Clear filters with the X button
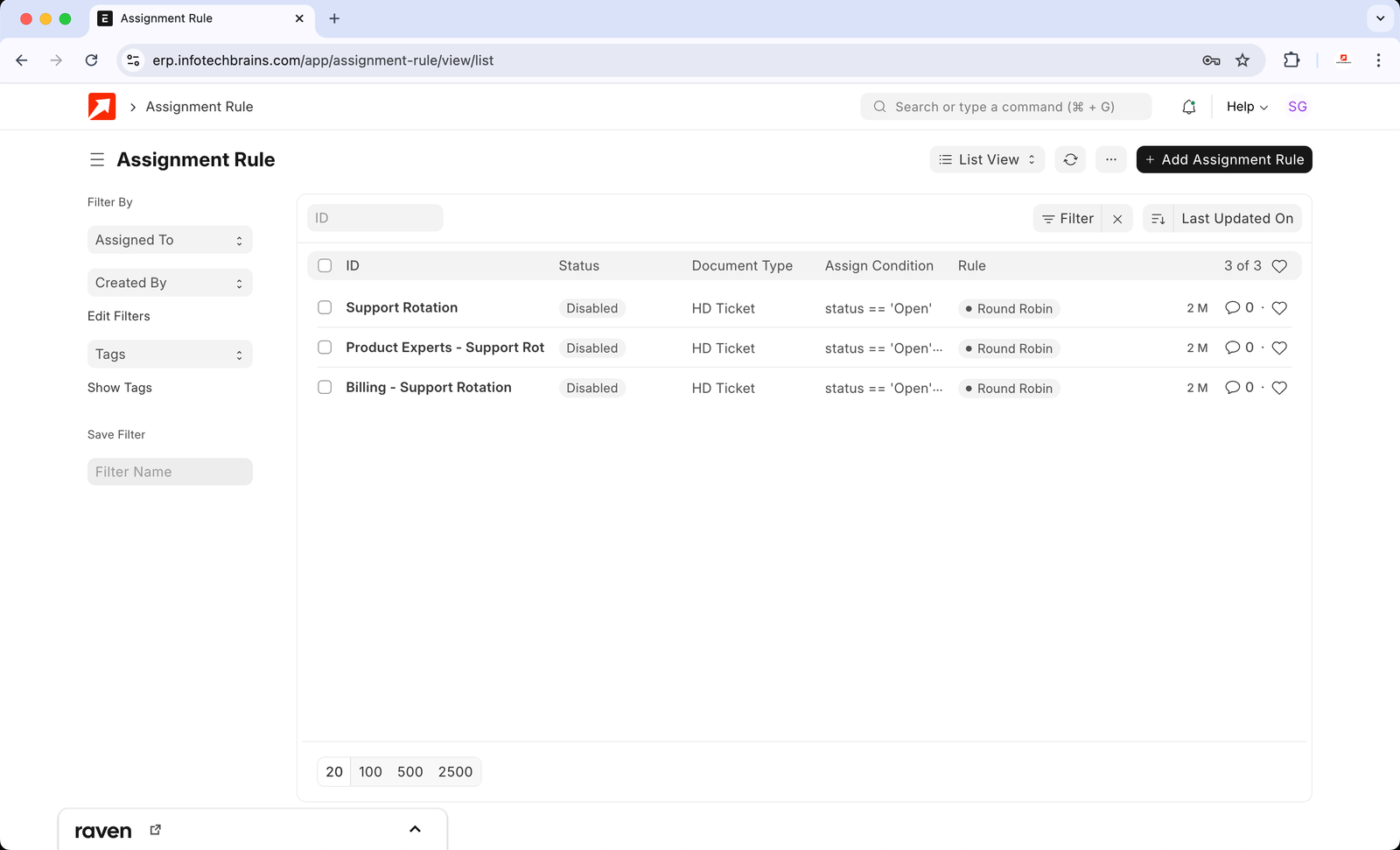1400x850 pixels. [x=1117, y=219]
